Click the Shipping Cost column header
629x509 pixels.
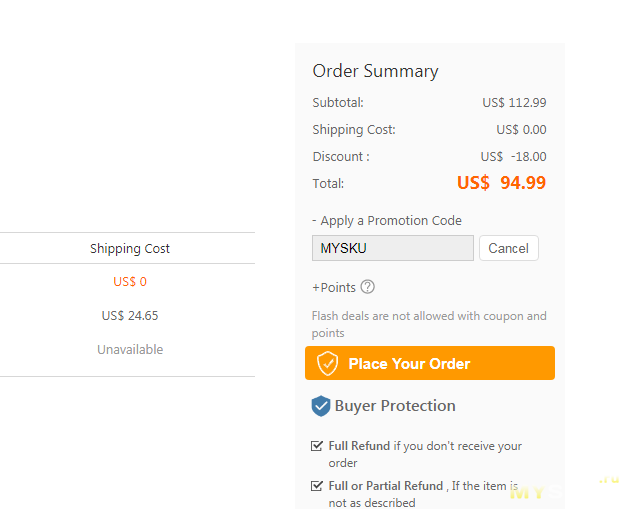tap(130, 248)
